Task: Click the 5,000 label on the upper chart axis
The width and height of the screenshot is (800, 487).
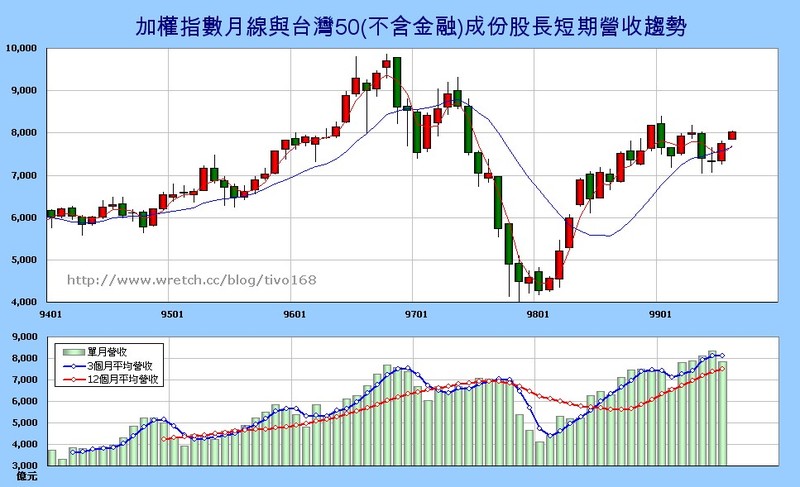Action: tap(24, 260)
